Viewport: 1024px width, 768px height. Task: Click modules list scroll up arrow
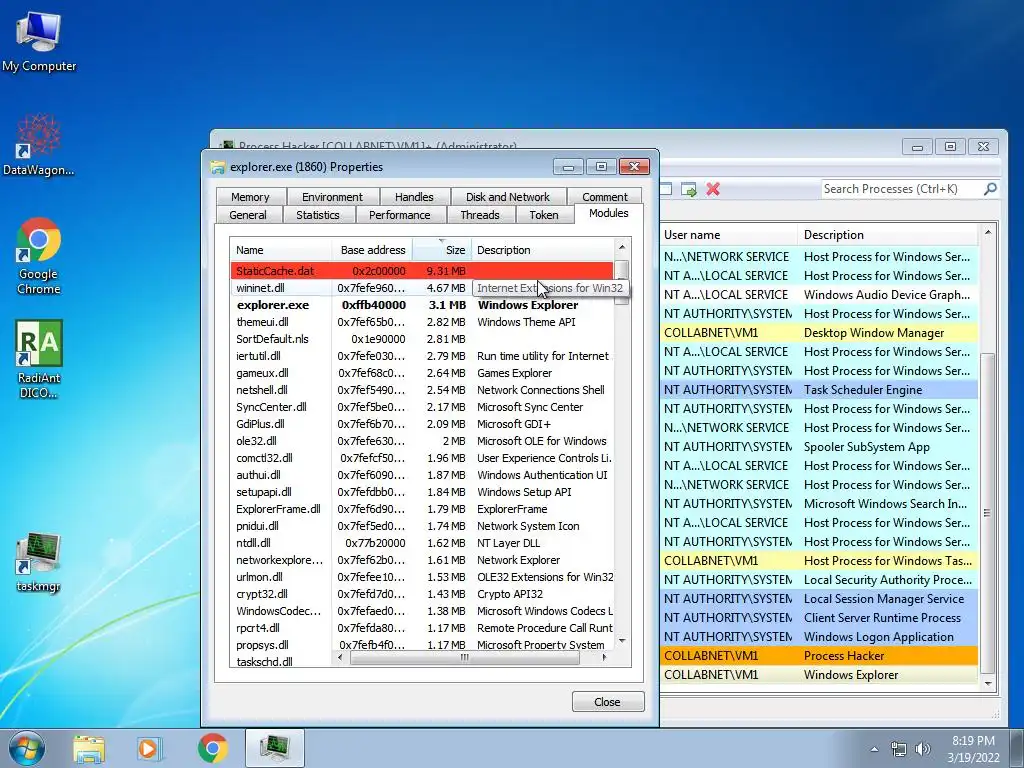pos(622,247)
